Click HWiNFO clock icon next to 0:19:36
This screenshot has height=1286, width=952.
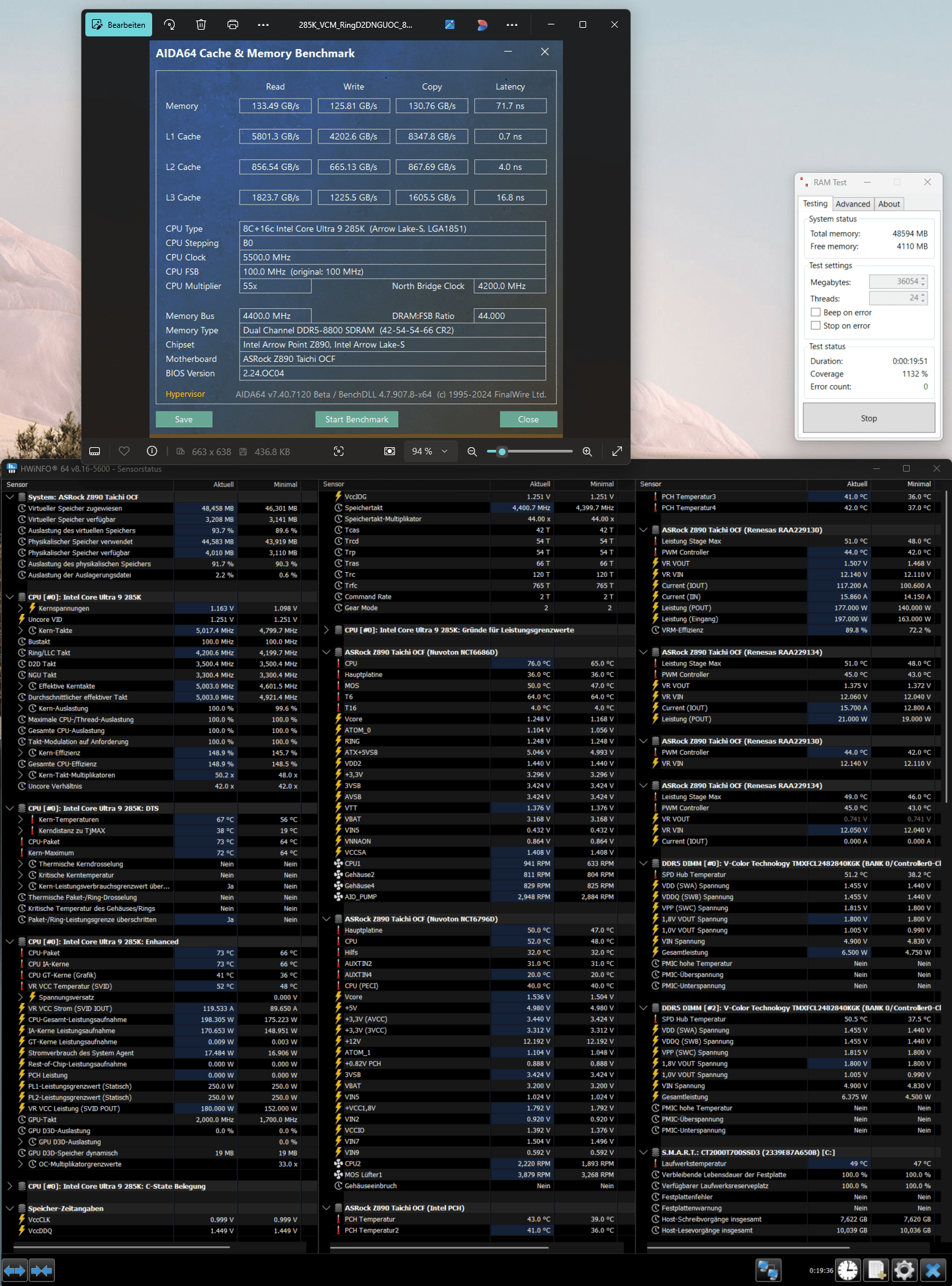847,1270
